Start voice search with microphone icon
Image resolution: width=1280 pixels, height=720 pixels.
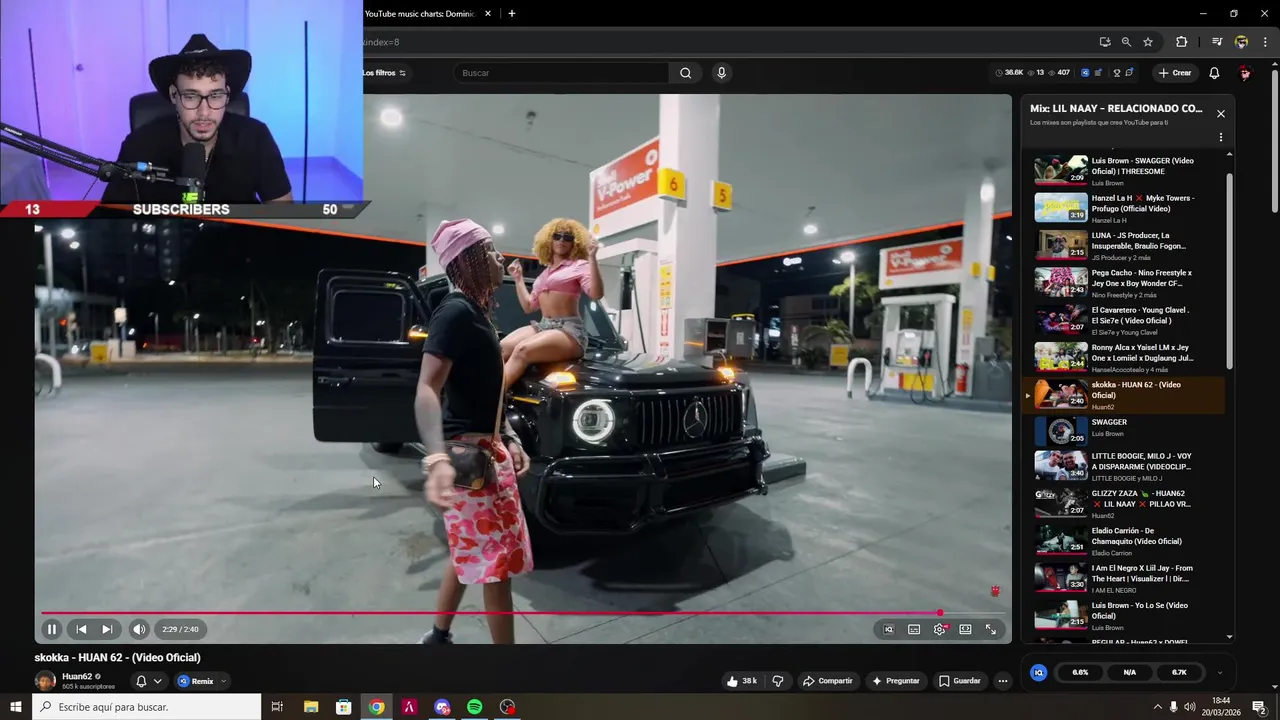(x=721, y=73)
